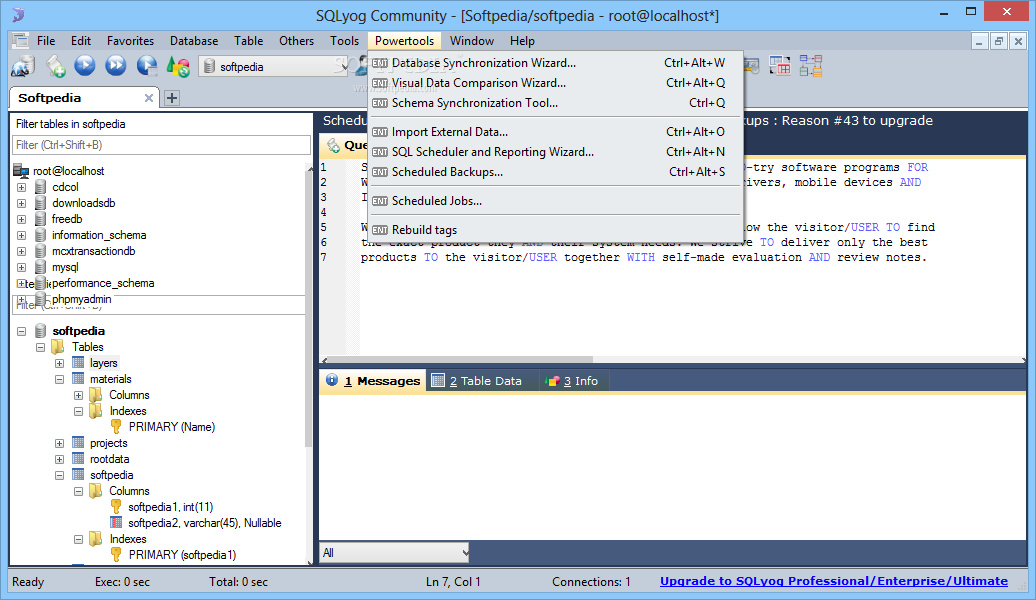Expand the mysql database node

tap(21, 267)
